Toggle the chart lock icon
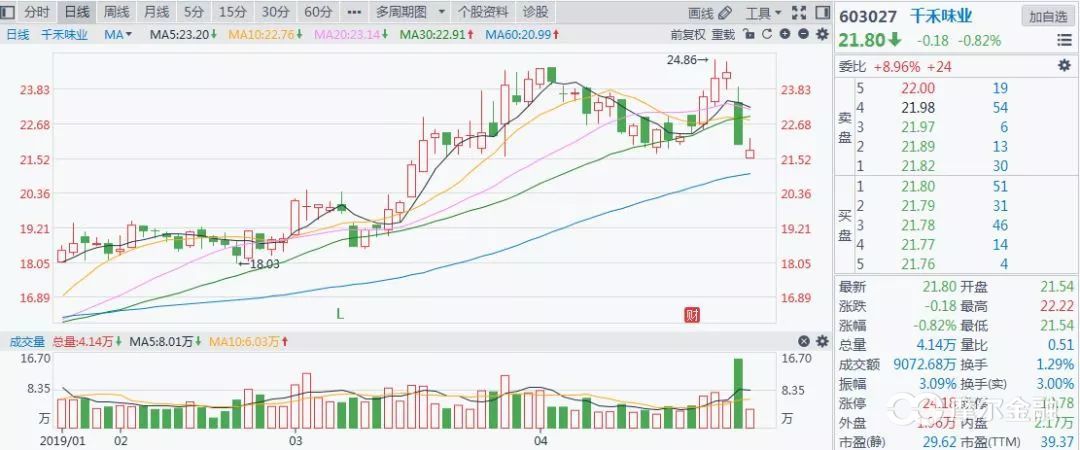The height and width of the screenshot is (450, 1080). point(748,34)
